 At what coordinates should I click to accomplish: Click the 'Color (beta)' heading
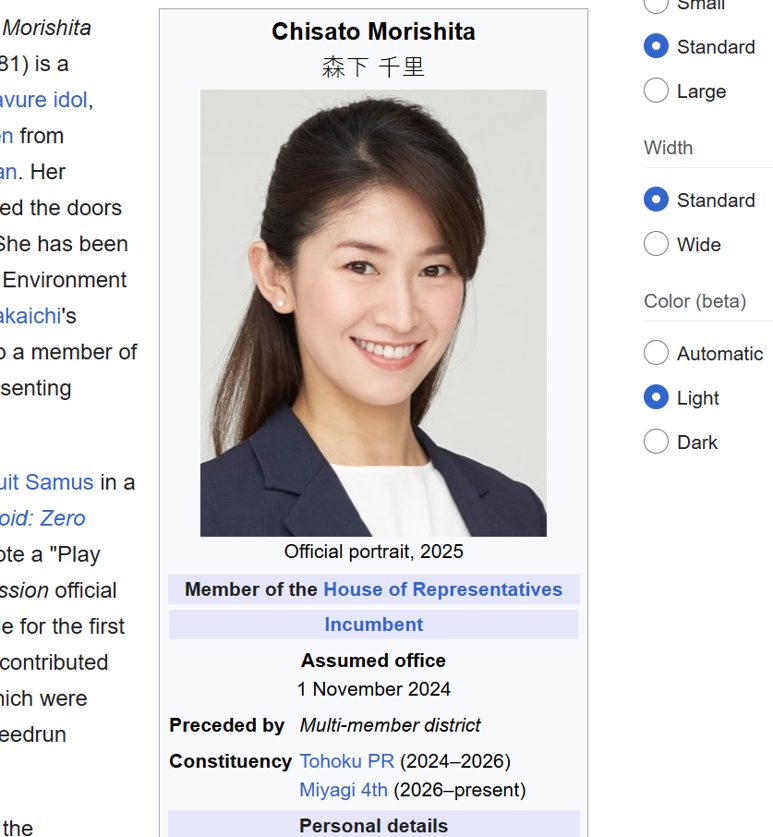695,301
